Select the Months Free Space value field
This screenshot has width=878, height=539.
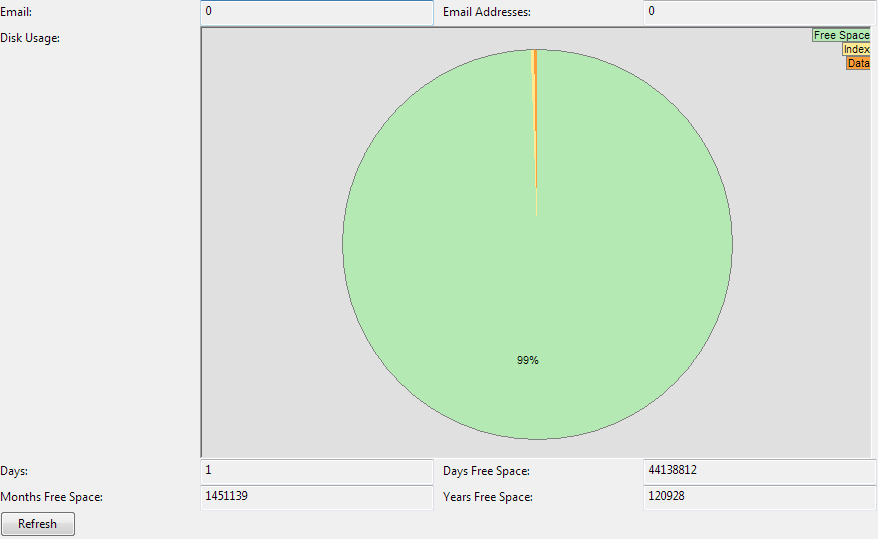316,496
